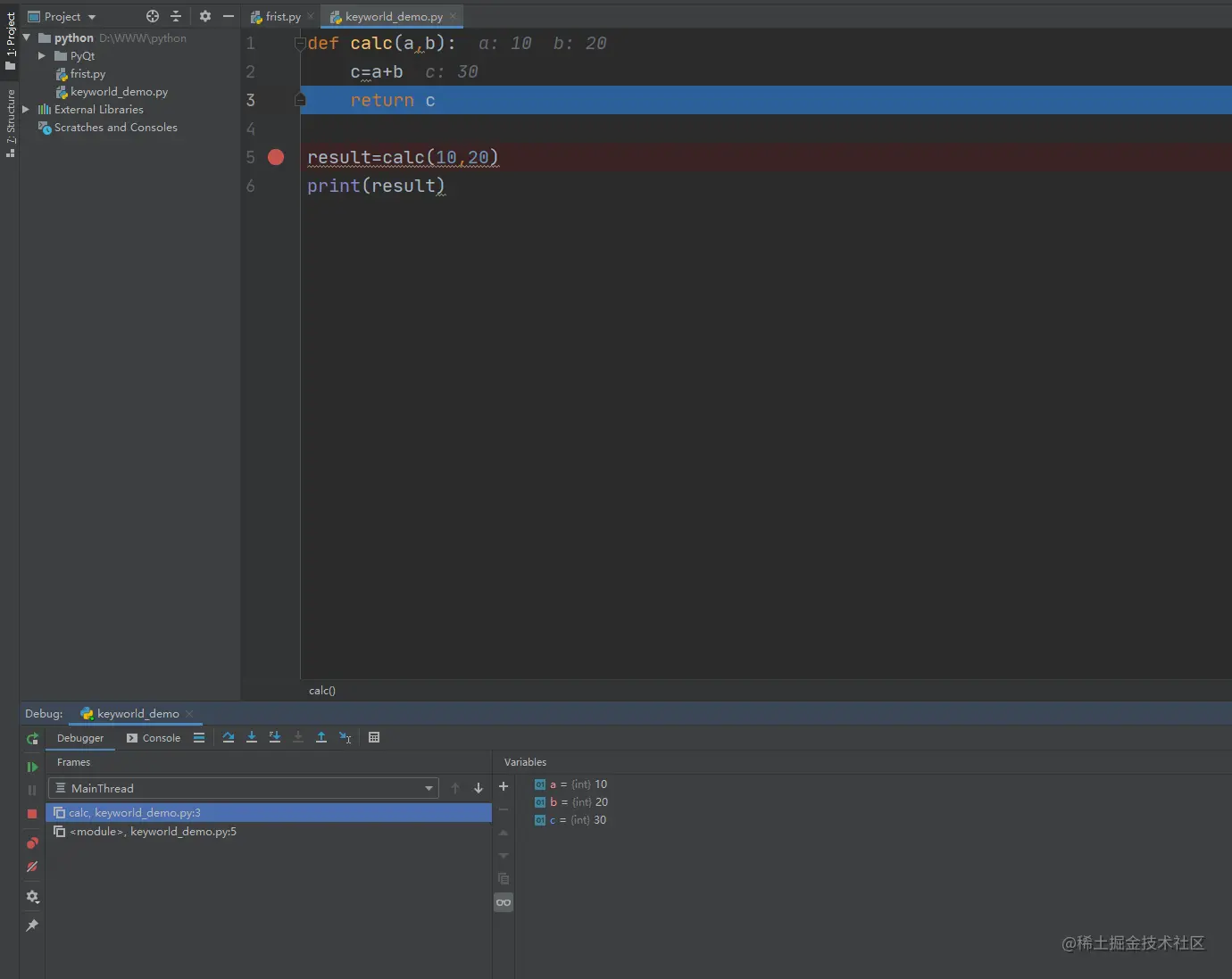Image resolution: width=1232 pixels, height=979 pixels.
Task: Remove breakpoint on line 5
Action: pyautogui.click(x=276, y=157)
